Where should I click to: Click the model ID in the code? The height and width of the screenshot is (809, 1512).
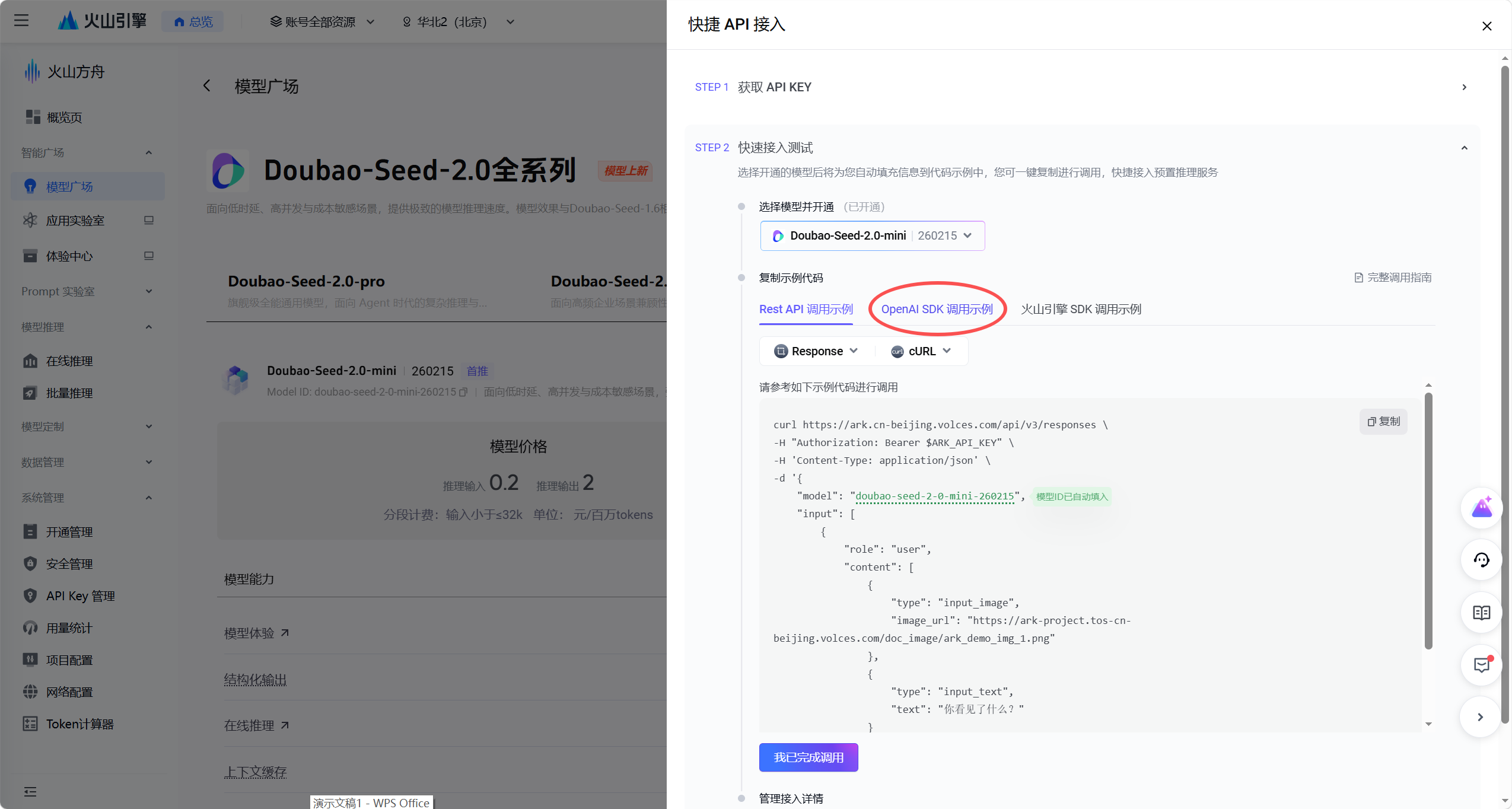point(935,496)
